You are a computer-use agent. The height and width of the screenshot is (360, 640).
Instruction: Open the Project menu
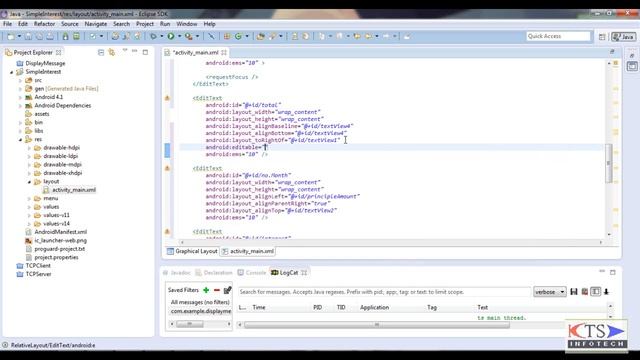(x=145, y=24)
